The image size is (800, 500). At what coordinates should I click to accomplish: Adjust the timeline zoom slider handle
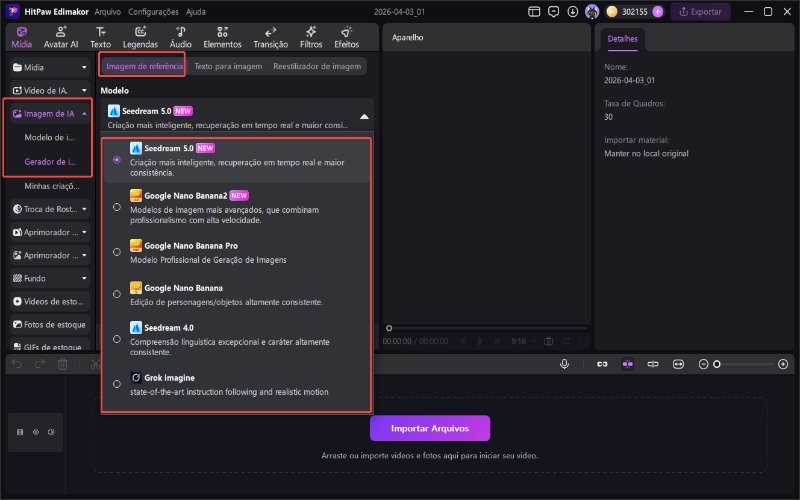716,364
